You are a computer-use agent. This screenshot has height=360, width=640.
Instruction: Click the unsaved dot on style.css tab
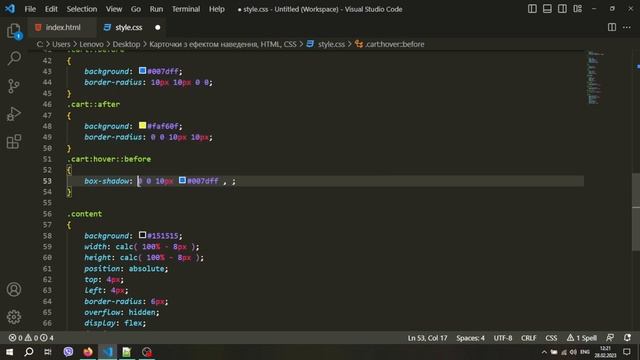(158, 27)
